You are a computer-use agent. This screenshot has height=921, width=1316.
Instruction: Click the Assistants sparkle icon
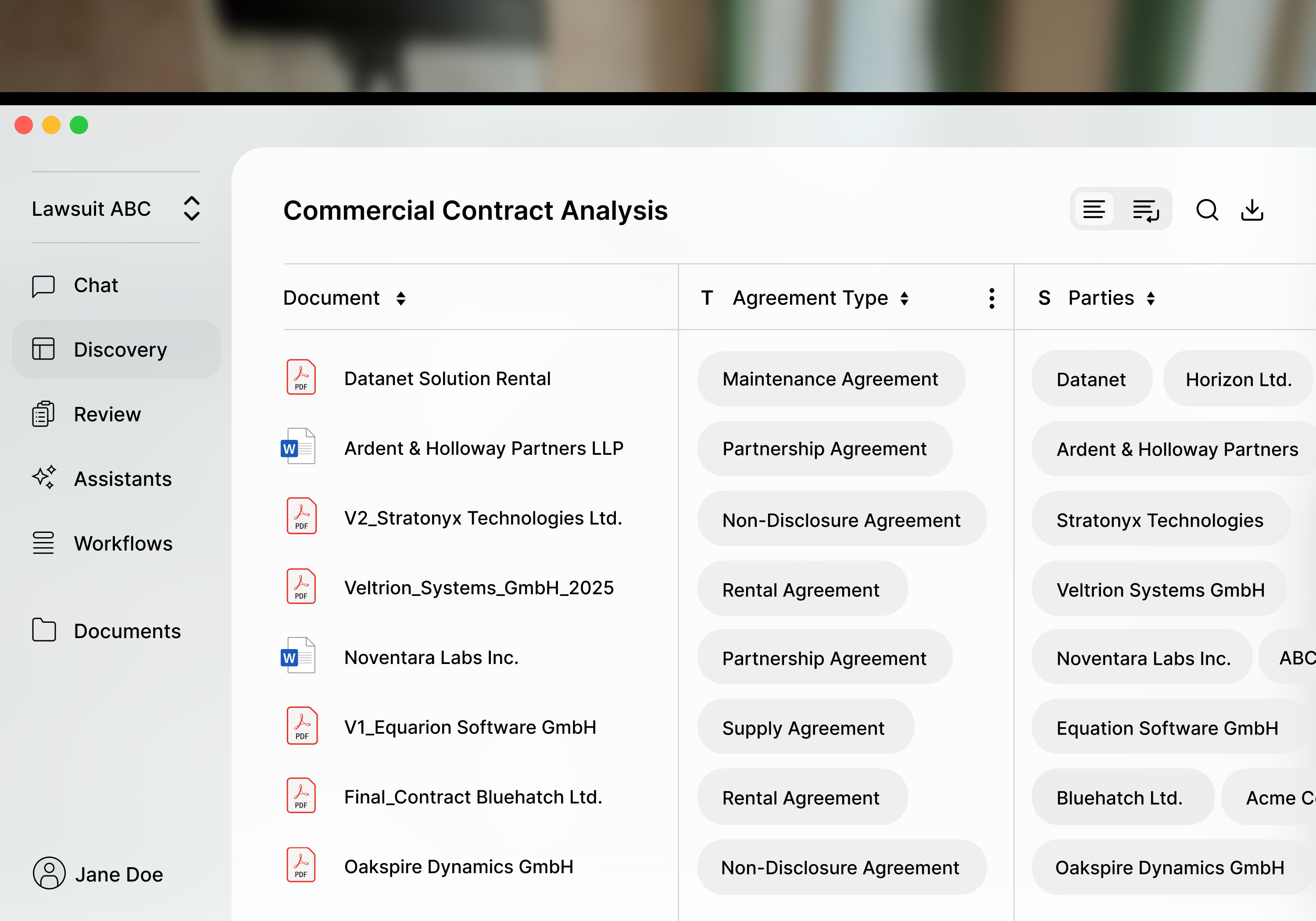tap(43, 478)
